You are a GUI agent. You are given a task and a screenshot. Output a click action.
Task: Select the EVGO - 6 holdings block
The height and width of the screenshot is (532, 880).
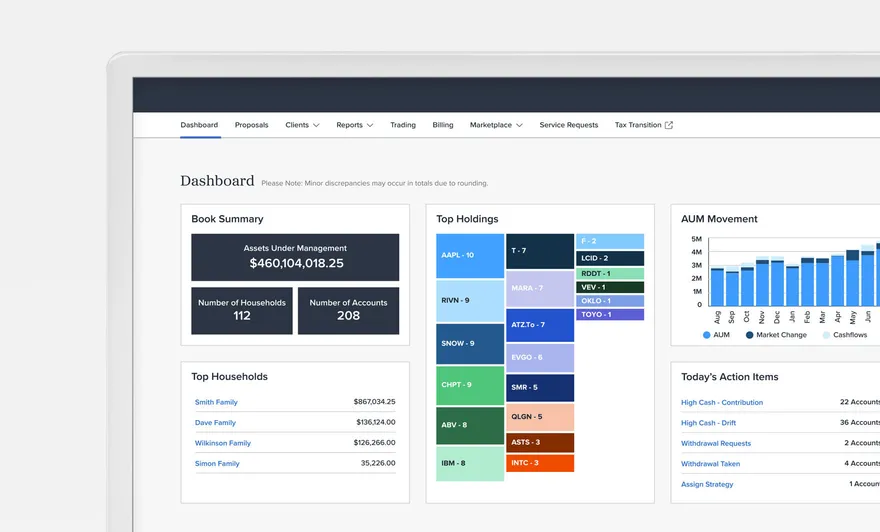tap(540, 358)
